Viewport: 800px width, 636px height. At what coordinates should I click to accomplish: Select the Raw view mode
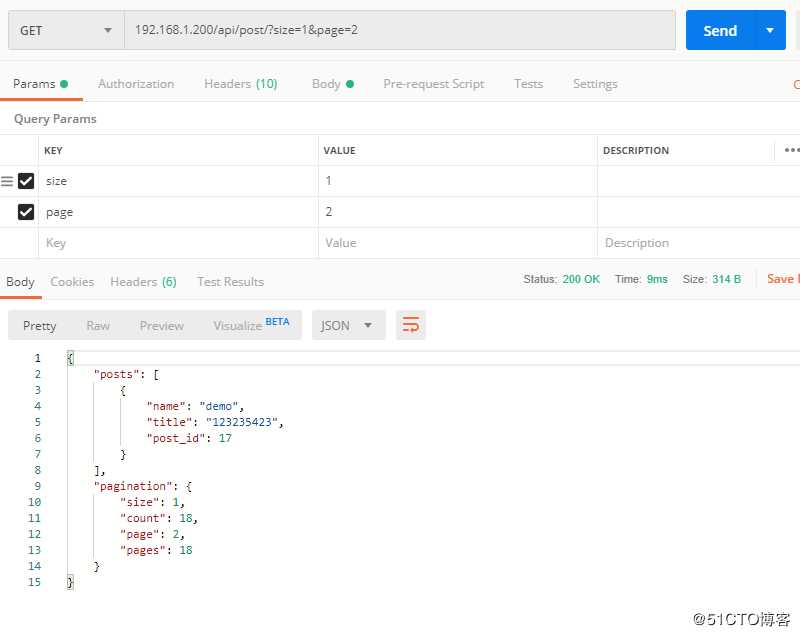tap(98, 326)
